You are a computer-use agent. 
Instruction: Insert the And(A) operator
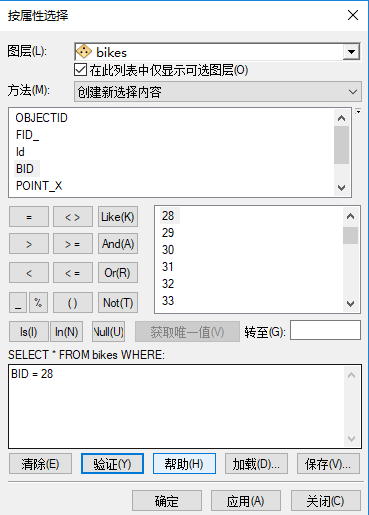pyautogui.click(x=118, y=244)
